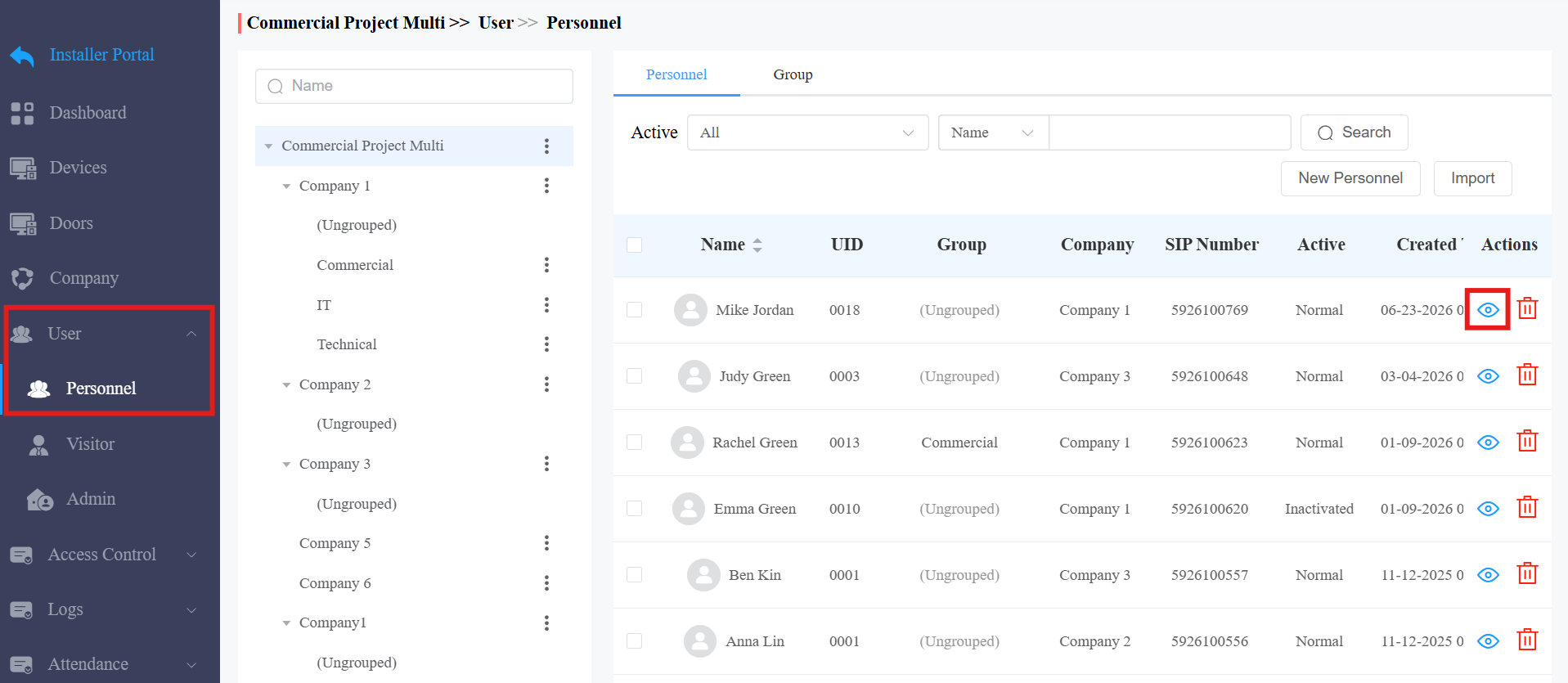
Task: Click the personnel search text field
Action: 1170,133
